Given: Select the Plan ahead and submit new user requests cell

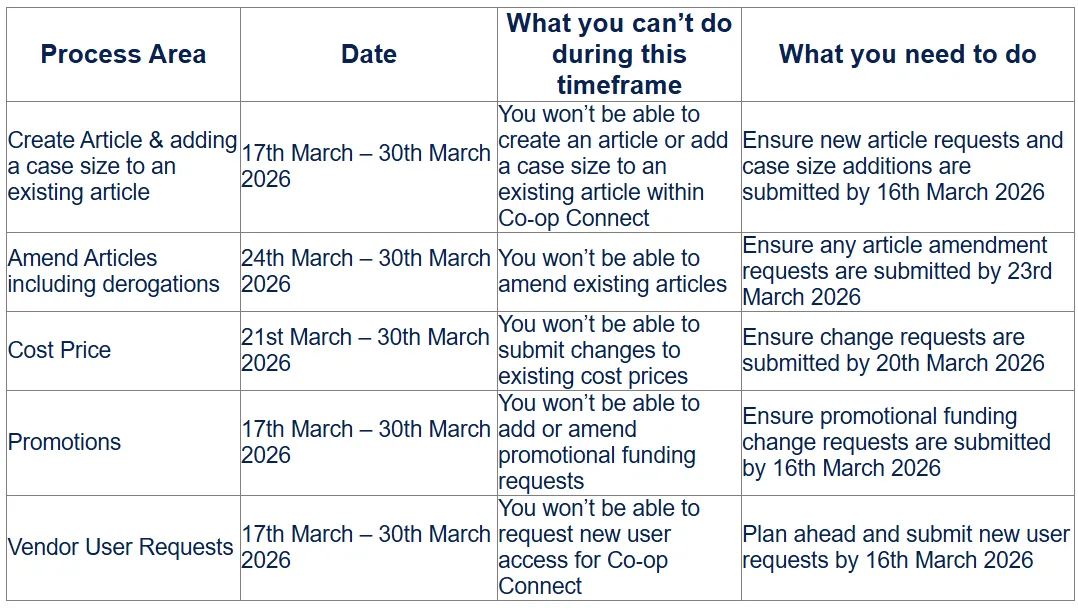Looking at the screenshot, I should [x=908, y=548].
